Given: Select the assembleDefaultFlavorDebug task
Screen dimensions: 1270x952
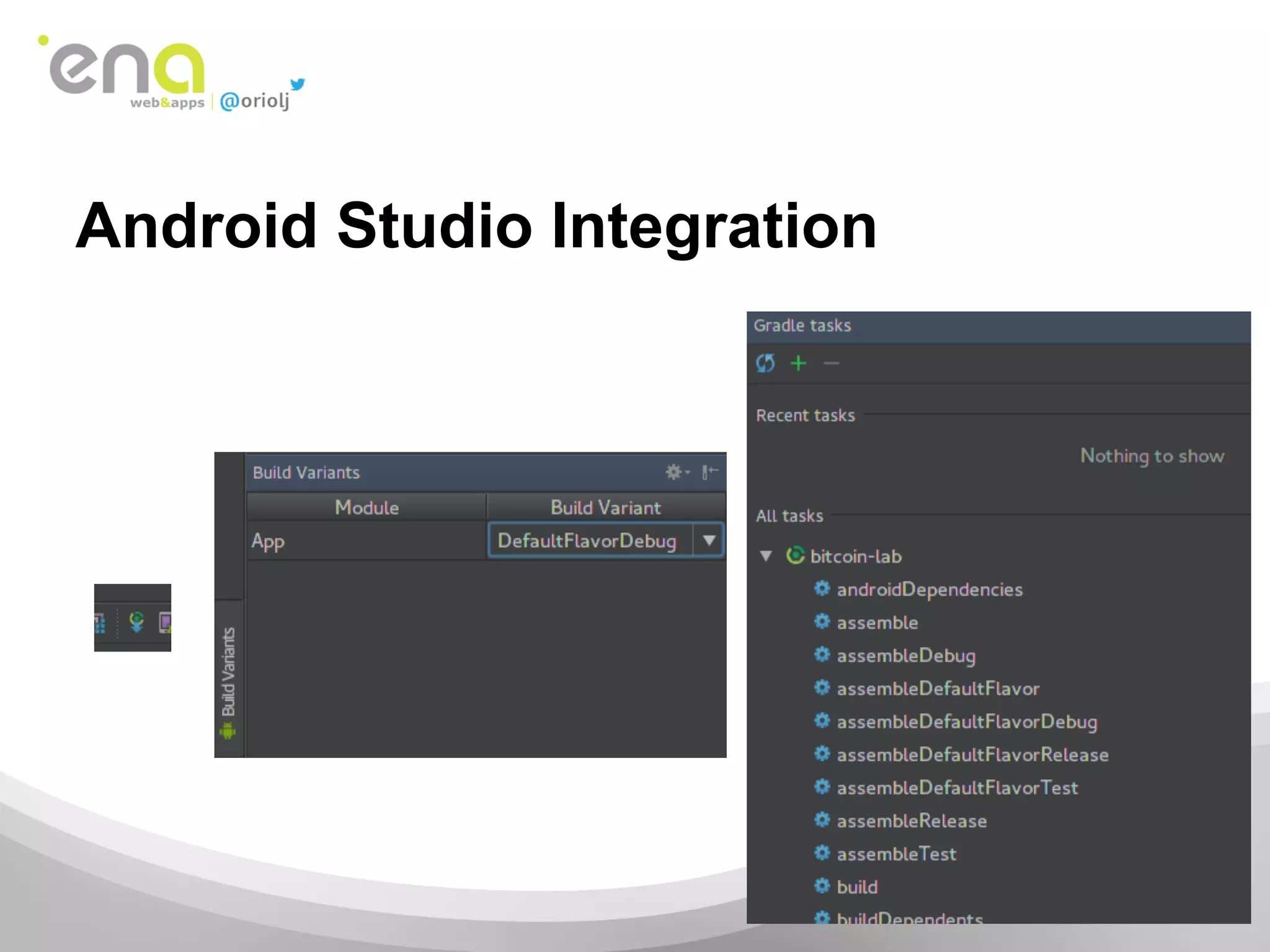Looking at the screenshot, I should click(x=967, y=722).
